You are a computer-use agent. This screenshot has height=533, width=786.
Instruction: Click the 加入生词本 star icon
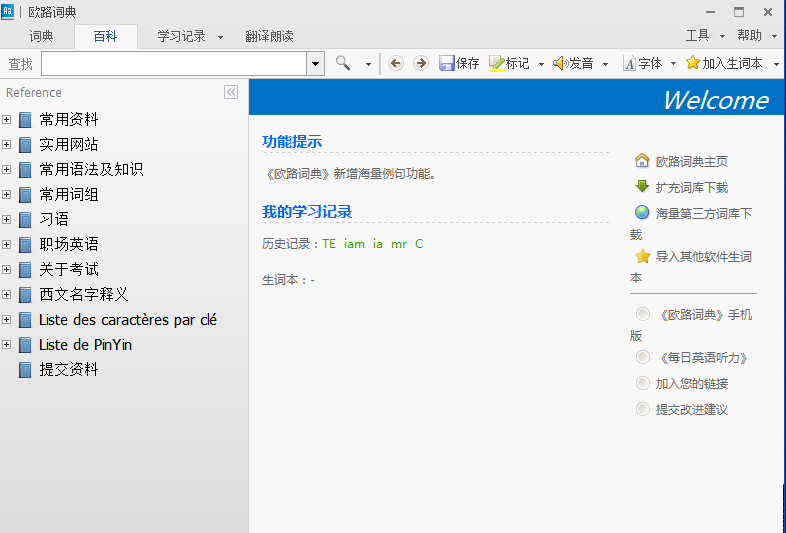pyautogui.click(x=693, y=63)
